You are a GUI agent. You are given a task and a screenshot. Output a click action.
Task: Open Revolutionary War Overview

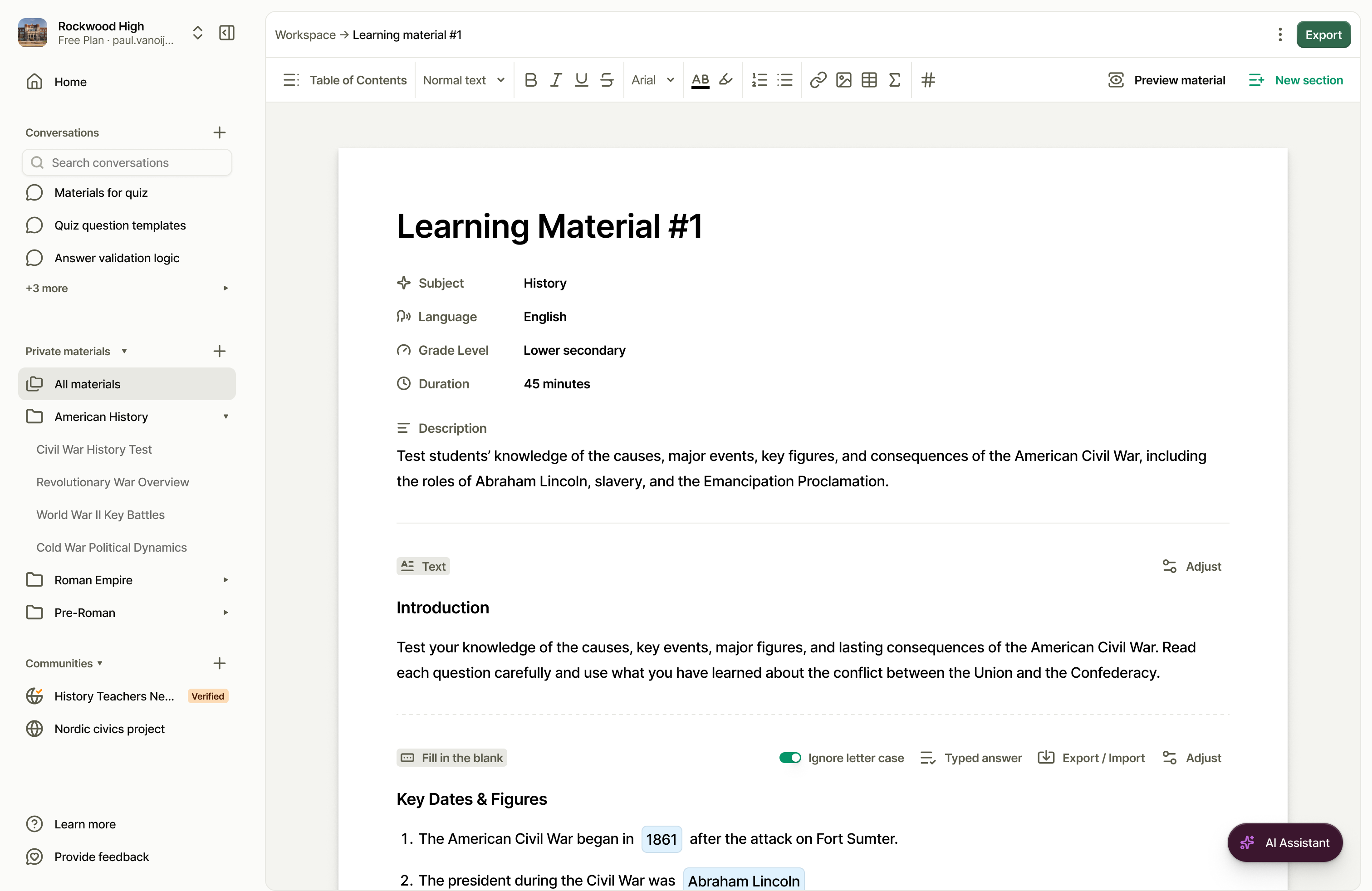(x=113, y=482)
